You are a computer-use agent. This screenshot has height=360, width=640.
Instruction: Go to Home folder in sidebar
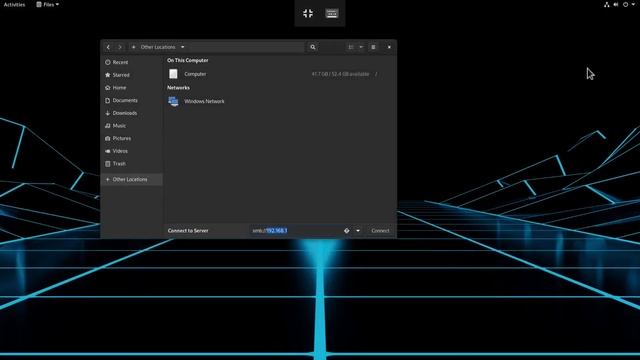131,88
